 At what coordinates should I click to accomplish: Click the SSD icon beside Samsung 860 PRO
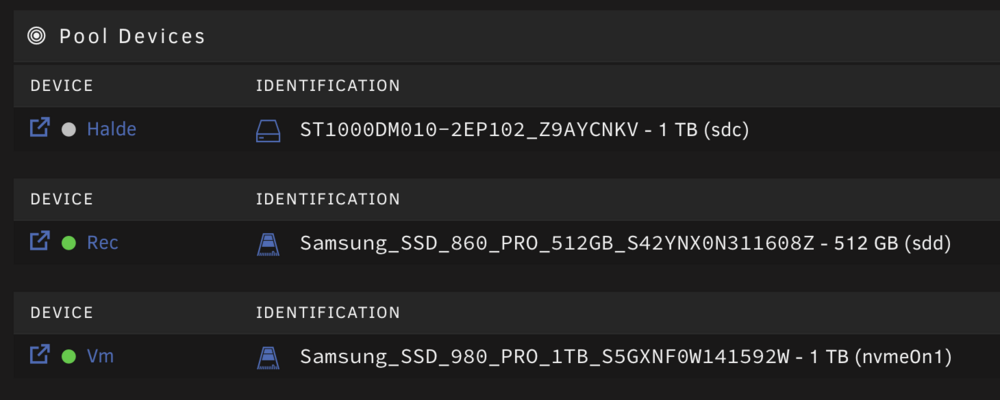268,244
